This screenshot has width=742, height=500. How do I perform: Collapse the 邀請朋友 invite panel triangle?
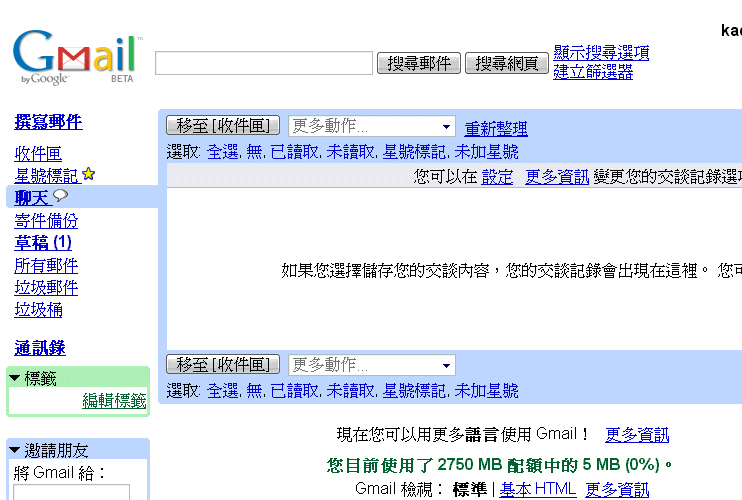click(x=14, y=450)
